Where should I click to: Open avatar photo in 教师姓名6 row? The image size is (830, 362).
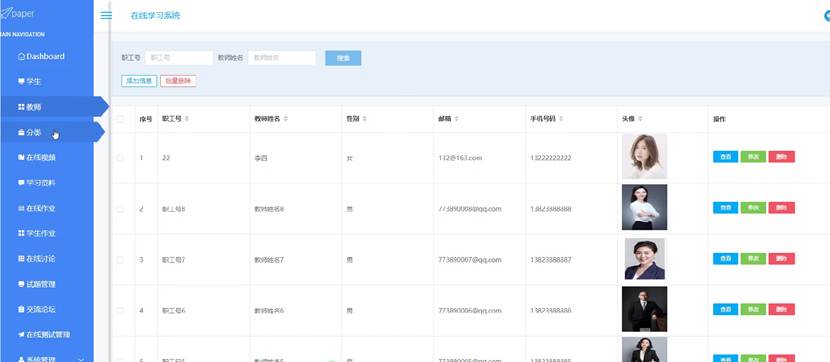pos(644,309)
